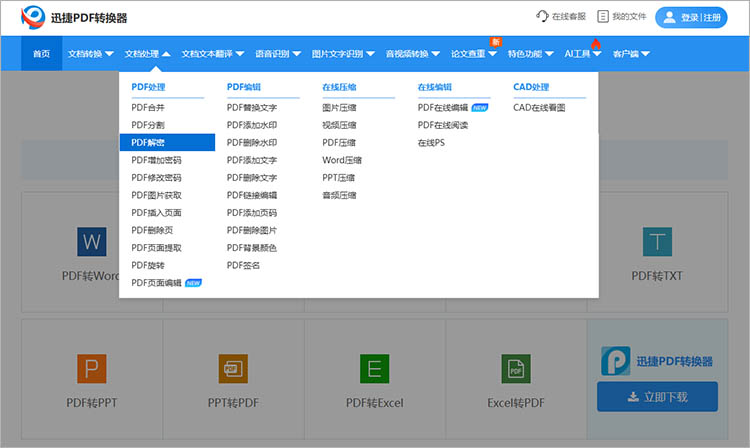Open PDF删除页 link
Screen dimensions: 750x448
pos(152,230)
